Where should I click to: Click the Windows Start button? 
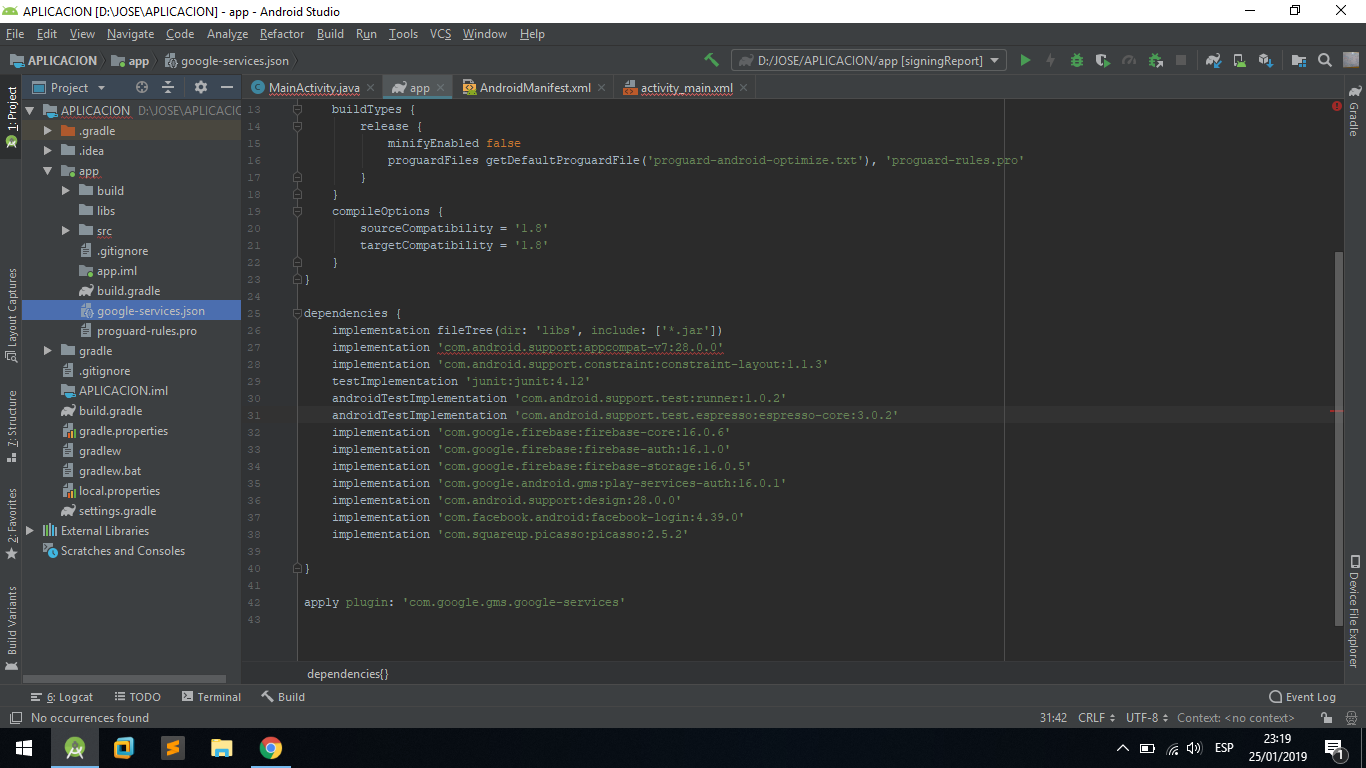[x=24, y=748]
